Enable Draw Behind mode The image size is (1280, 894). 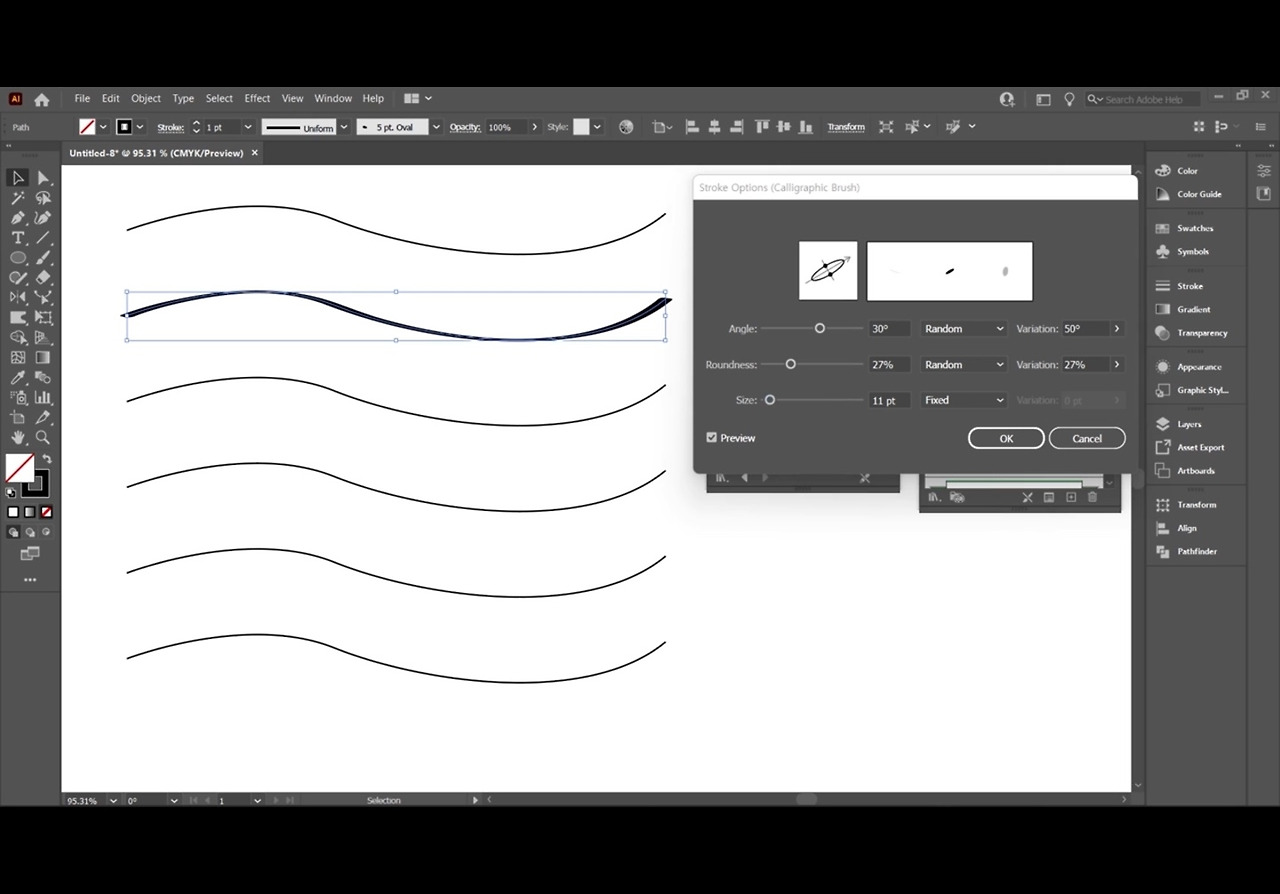pyautogui.click(x=30, y=532)
